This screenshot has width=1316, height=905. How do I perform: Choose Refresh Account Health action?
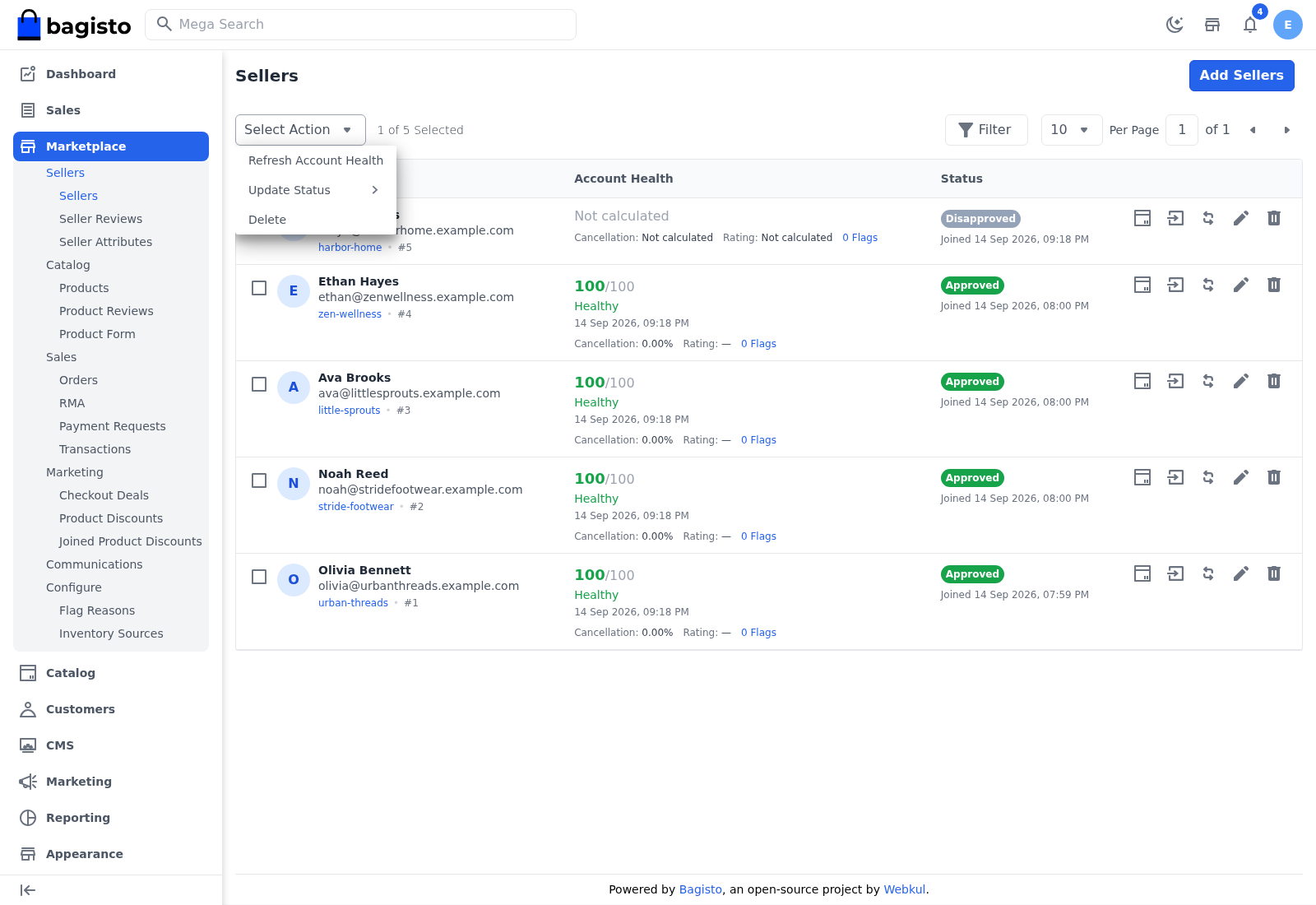click(x=316, y=160)
